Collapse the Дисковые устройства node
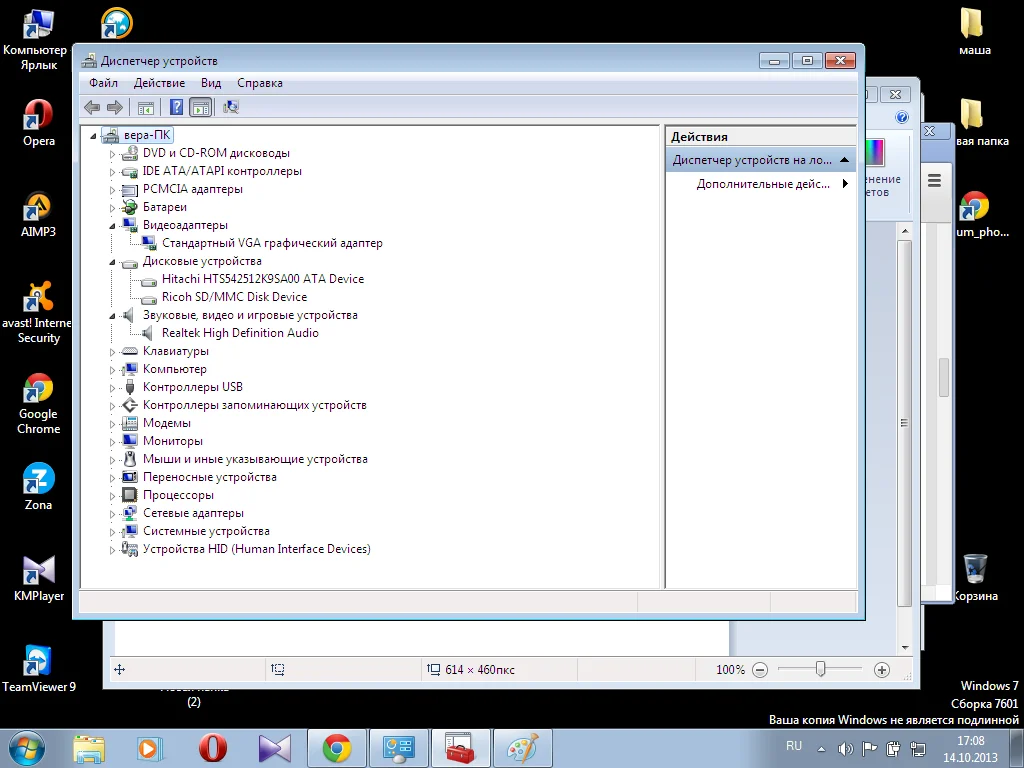This screenshot has height=768, width=1024. click(x=112, y=262)
